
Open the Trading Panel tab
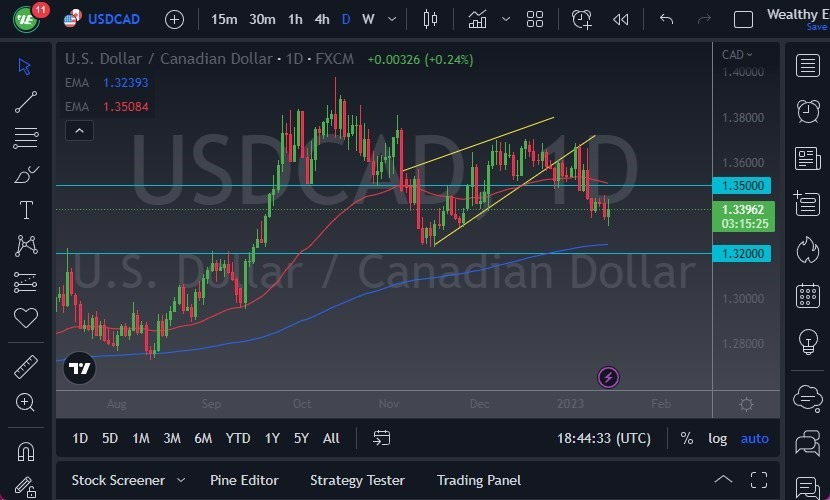tap(479, 480)
